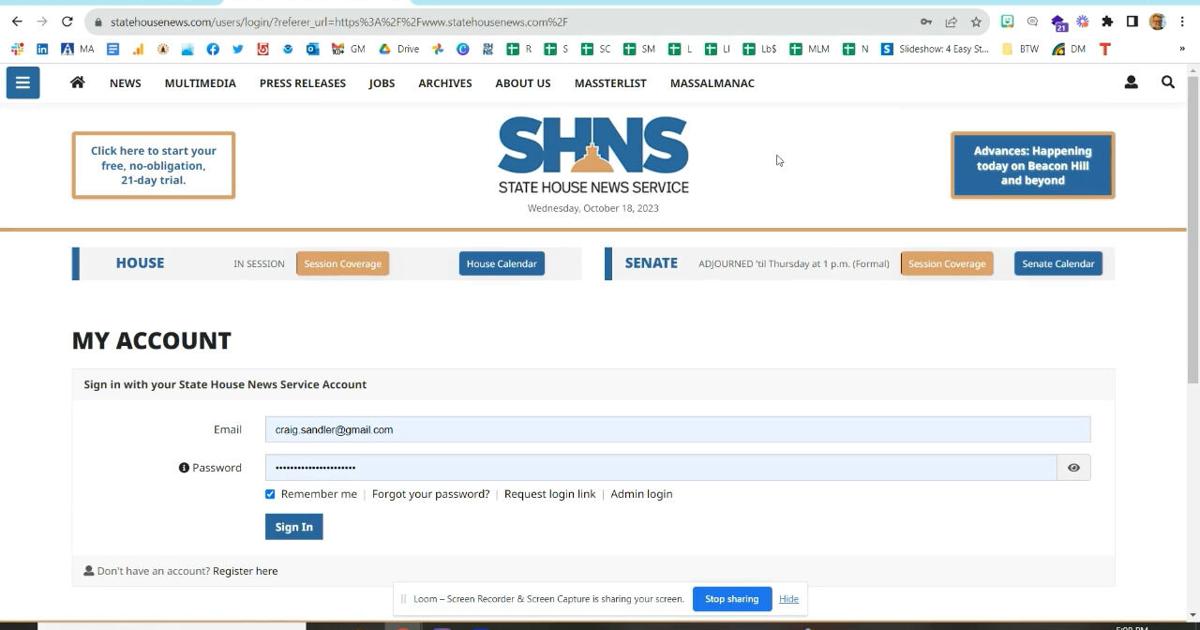Open the GM Gmail bookmark

(349, 49)
